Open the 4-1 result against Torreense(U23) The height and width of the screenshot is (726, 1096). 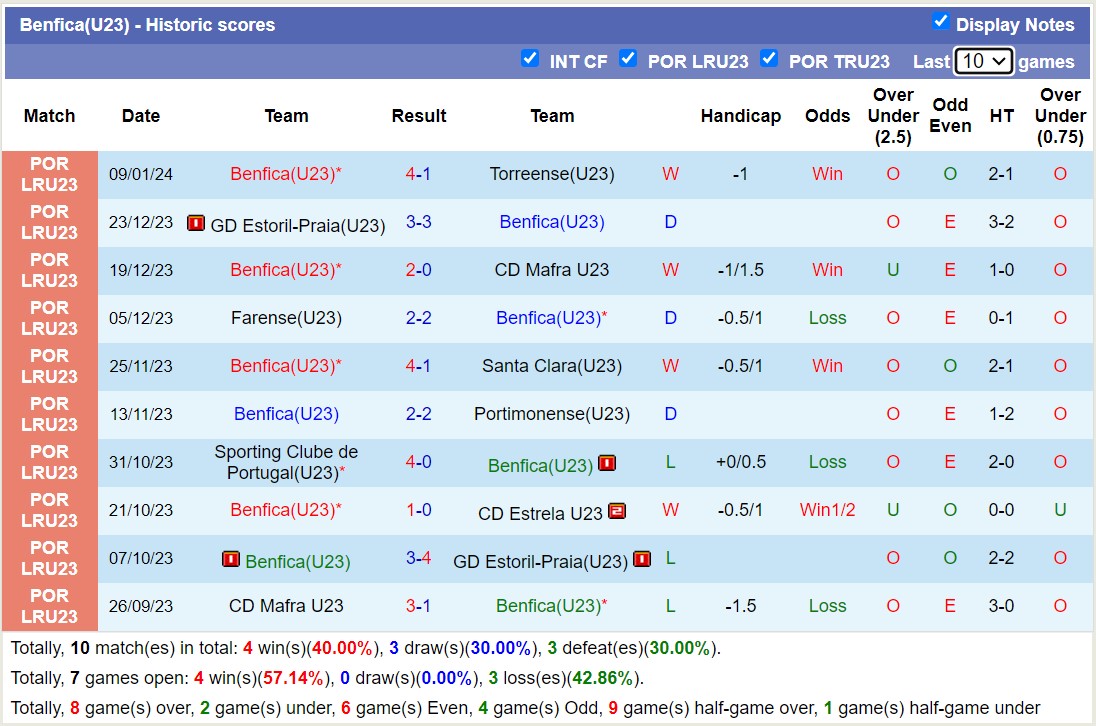coord(418,174)
